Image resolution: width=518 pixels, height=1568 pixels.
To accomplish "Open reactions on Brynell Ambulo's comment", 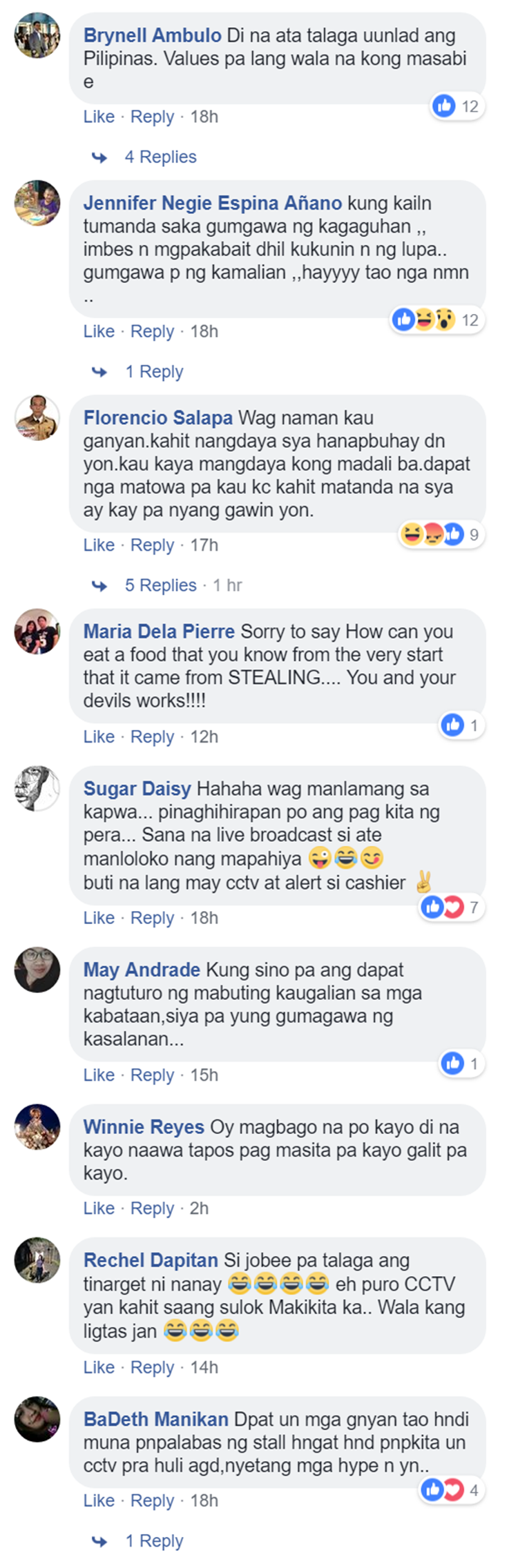I will point(457,106).
